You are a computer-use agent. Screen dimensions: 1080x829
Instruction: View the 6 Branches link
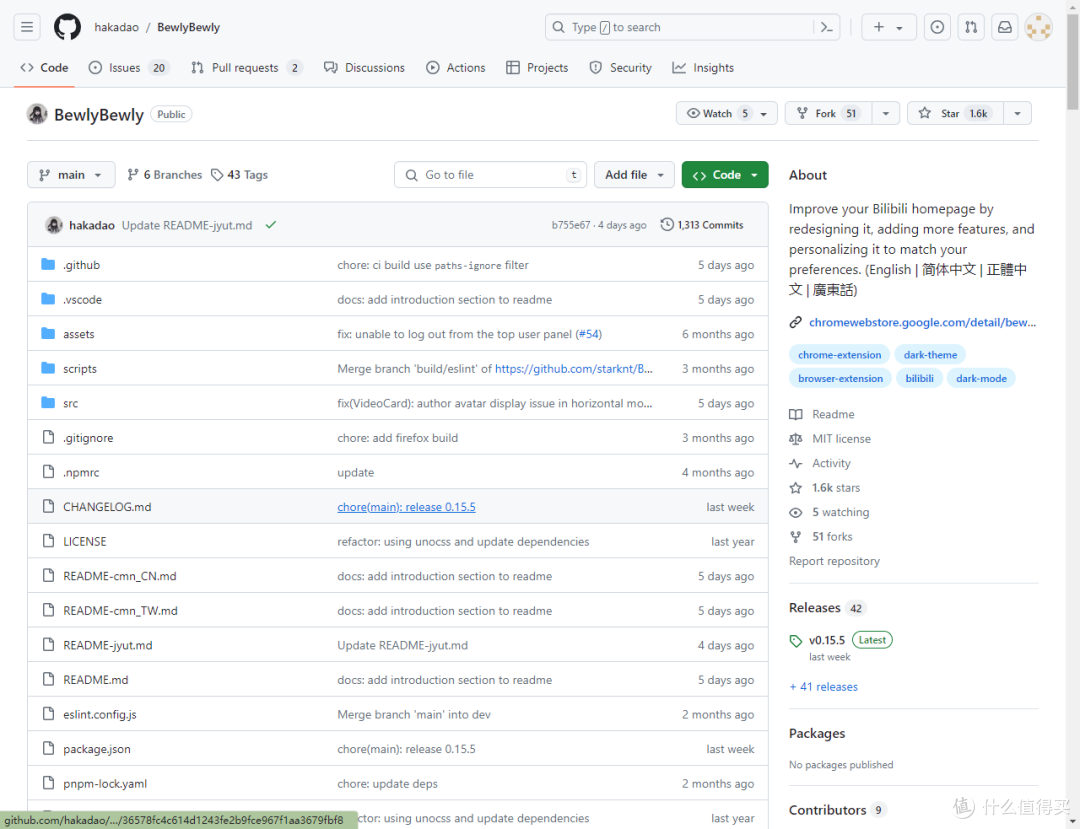tap(165, 175)
